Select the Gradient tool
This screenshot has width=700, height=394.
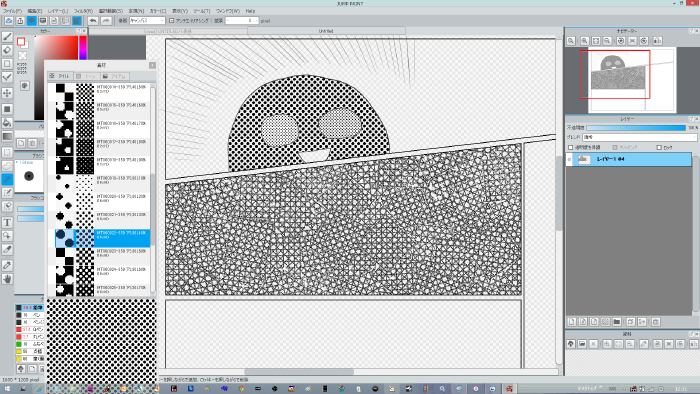7,137
